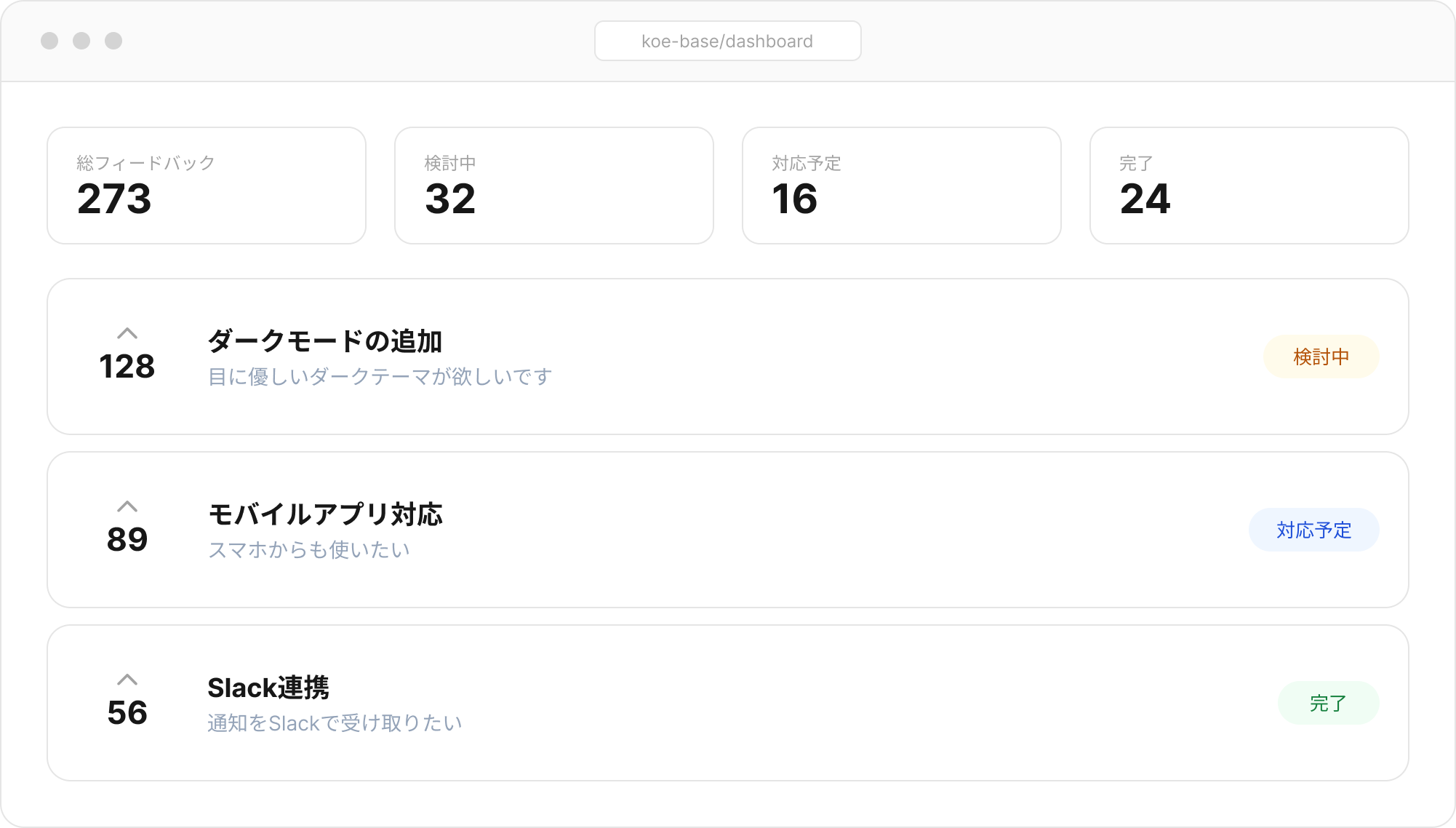Click the upvote arrow for ダークモードの追加
The width and height of the screenshot is (1456, 828).
coord(128,334)
